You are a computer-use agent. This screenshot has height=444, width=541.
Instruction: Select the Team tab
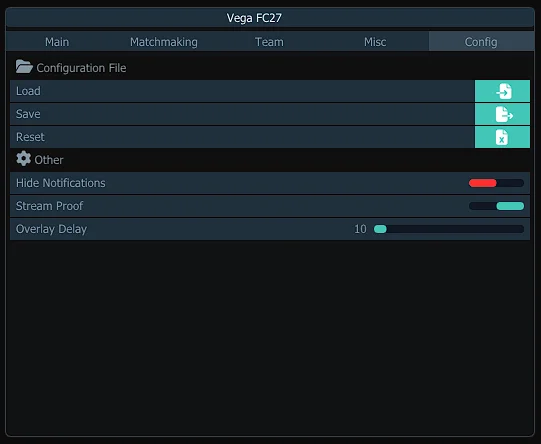click(269, 42)
